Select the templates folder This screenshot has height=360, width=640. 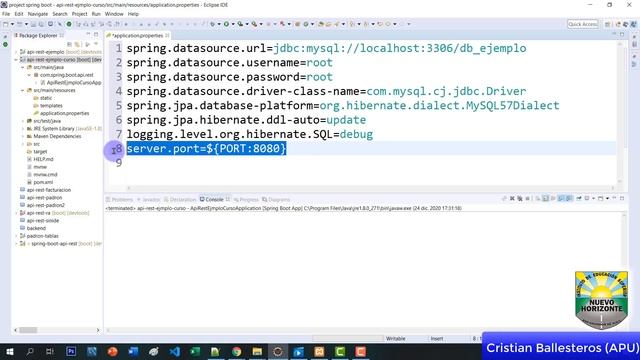coord(48,106)
